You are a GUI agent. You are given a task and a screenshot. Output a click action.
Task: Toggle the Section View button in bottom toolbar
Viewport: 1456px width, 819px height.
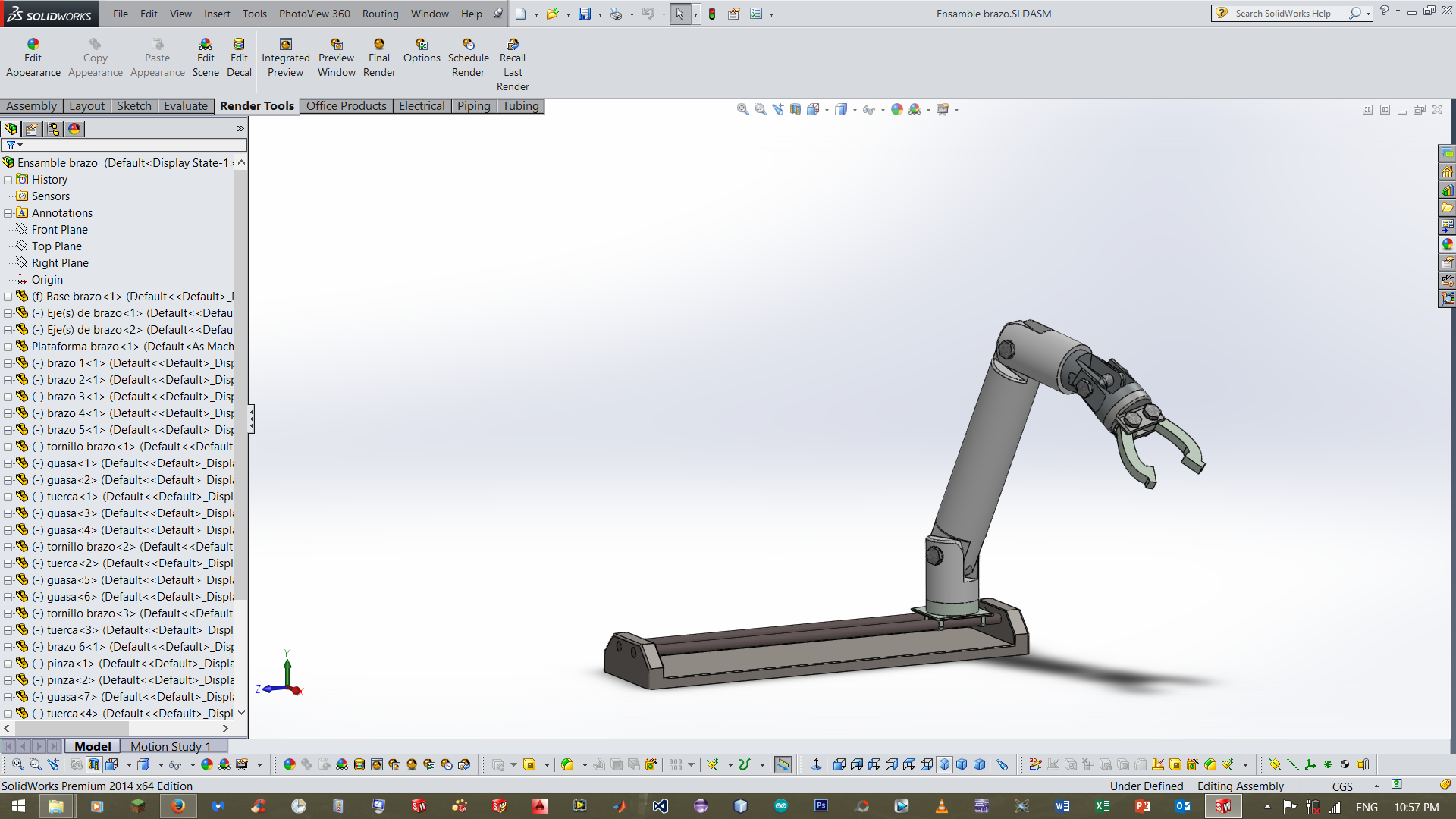(x=93, y=765)
